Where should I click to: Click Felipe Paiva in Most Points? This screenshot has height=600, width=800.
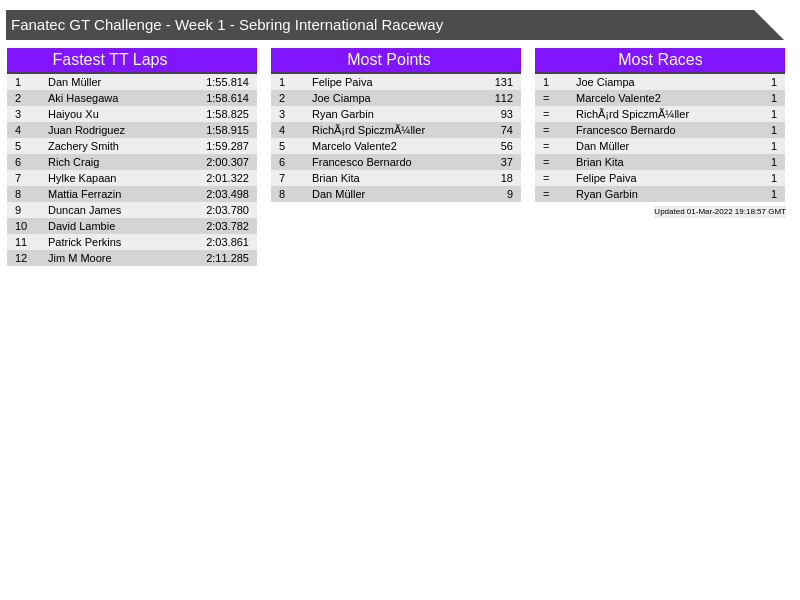tap(342, 82)
